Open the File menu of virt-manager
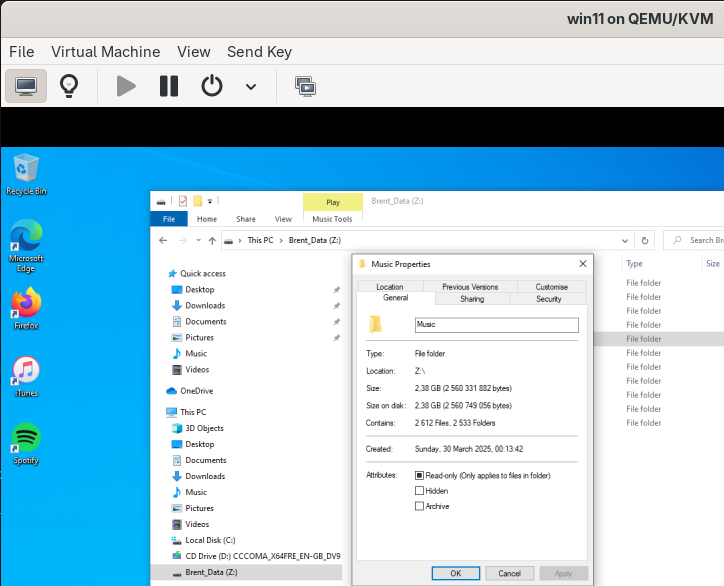724x586 pixels. tap(22, 52)
